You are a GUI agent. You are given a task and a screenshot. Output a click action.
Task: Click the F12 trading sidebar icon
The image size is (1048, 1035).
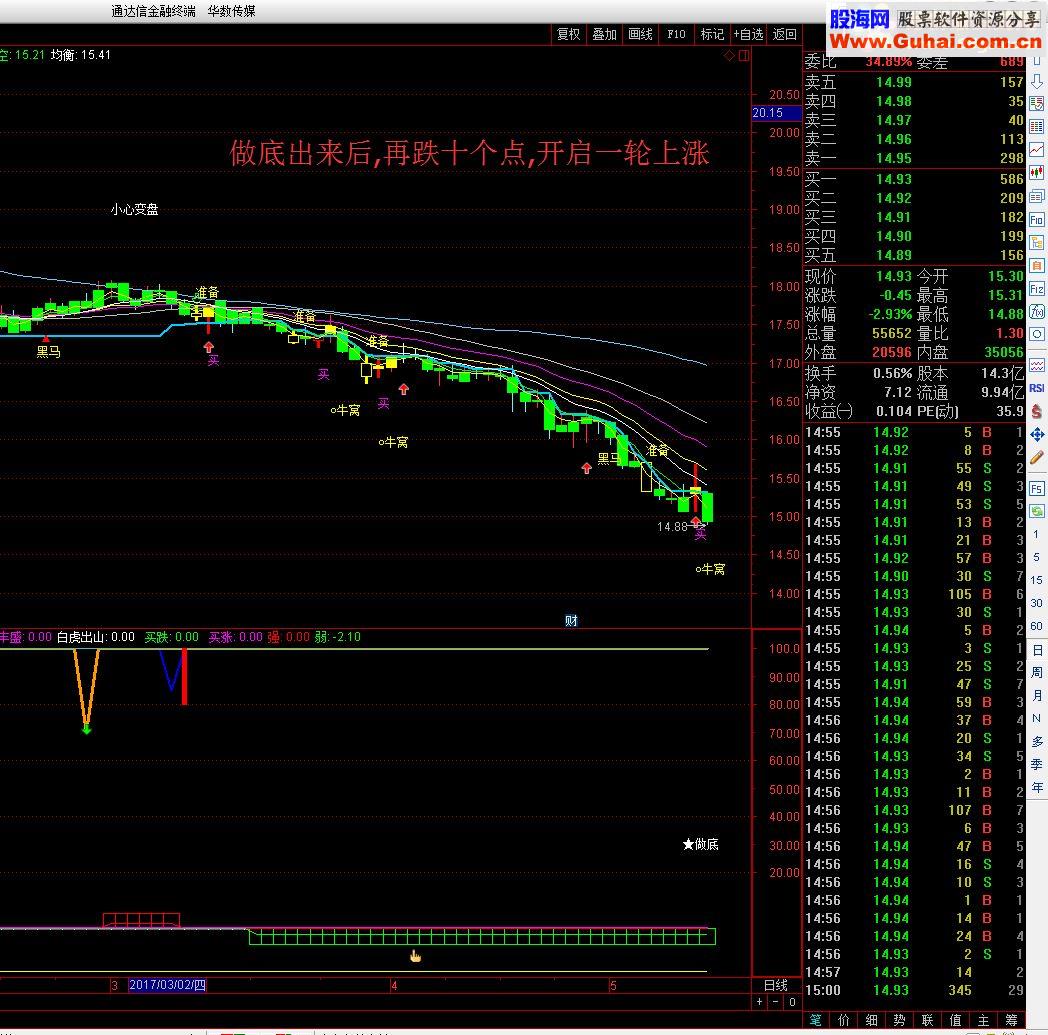pyautogui.click(x=1037, y=289)
